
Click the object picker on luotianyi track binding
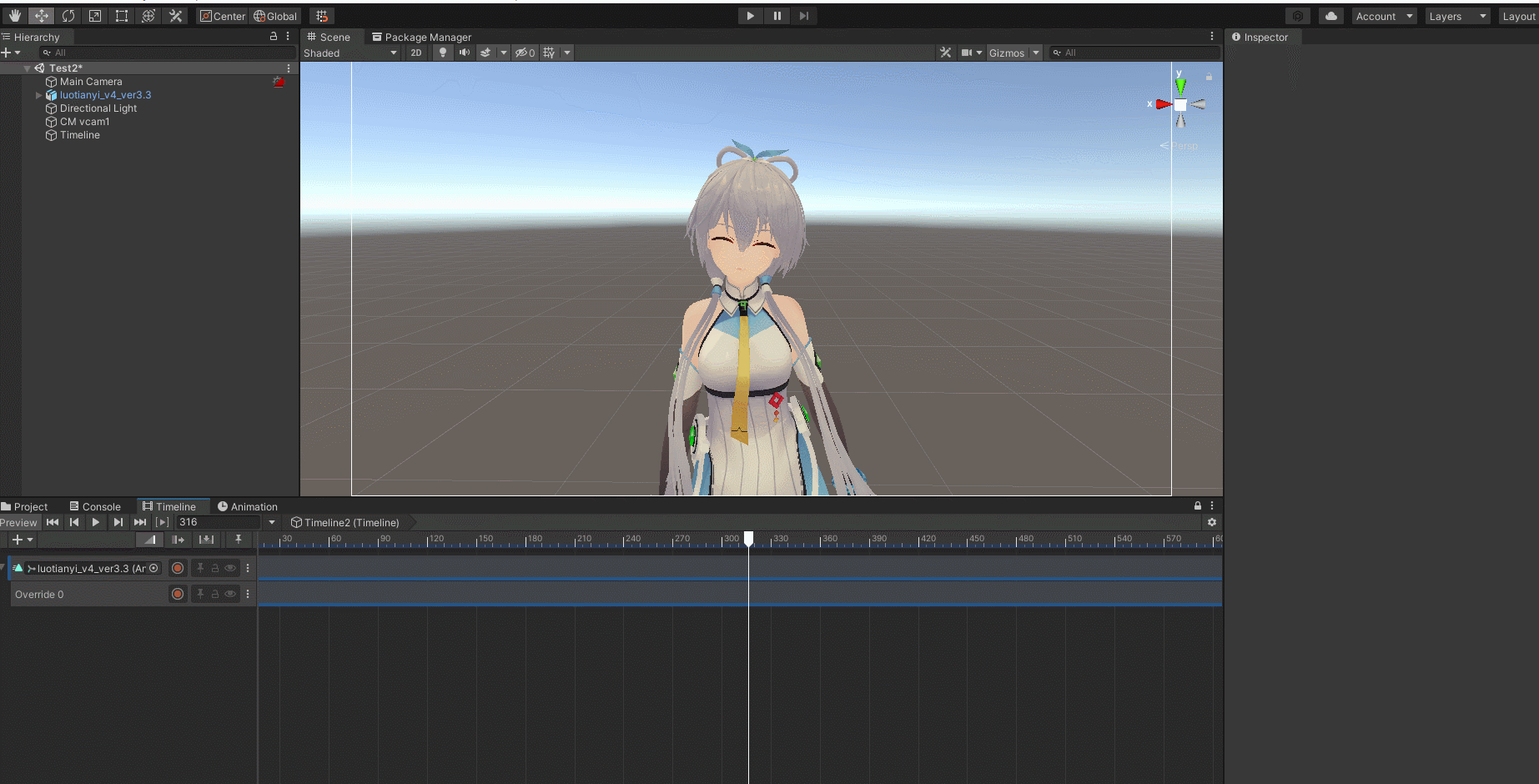[153, 568]
